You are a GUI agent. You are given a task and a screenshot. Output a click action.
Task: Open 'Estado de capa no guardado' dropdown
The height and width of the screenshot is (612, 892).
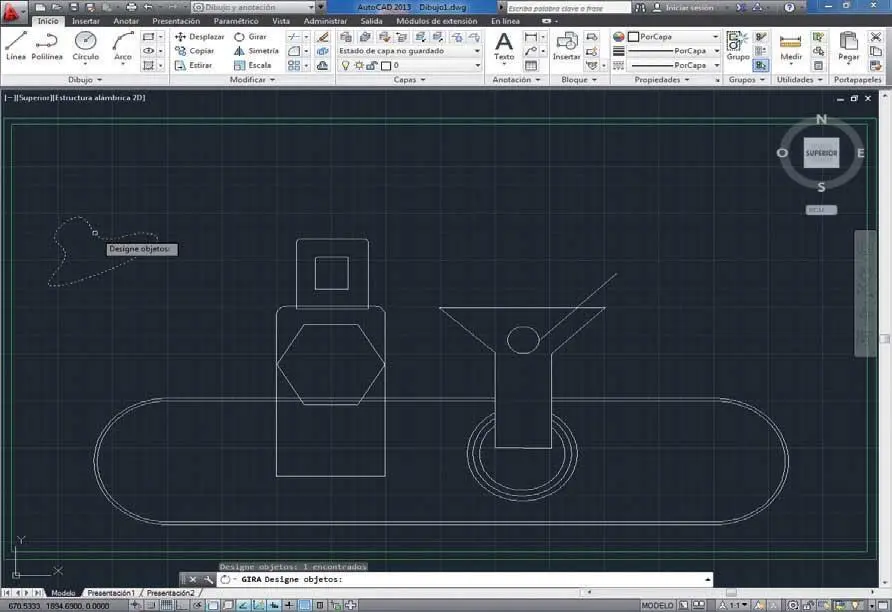click(410, 51)
